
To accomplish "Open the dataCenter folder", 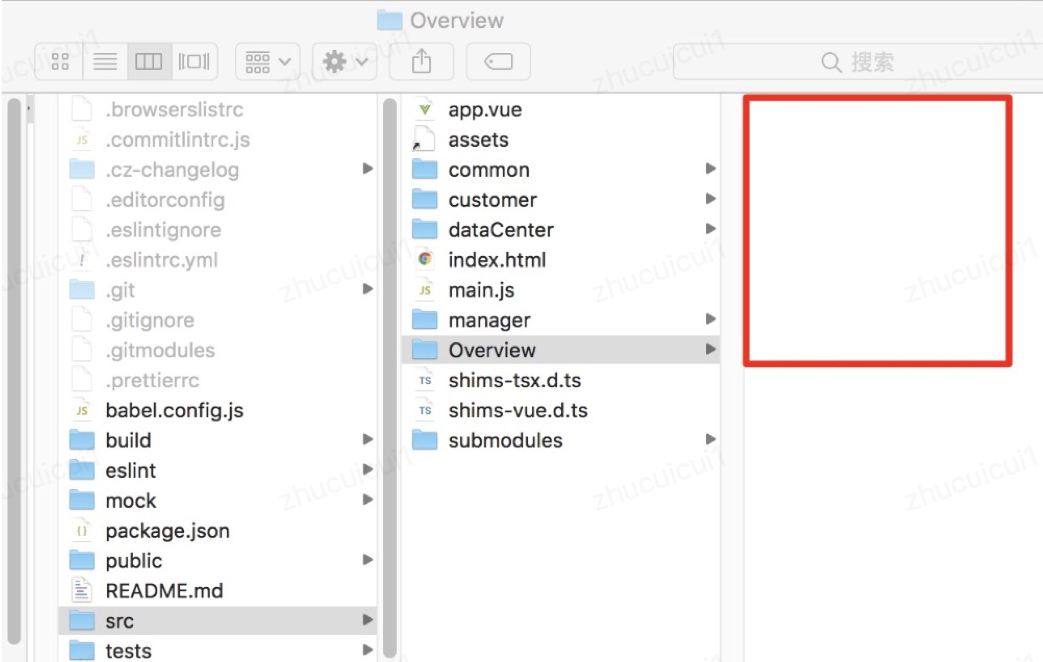I will point(500,230).
